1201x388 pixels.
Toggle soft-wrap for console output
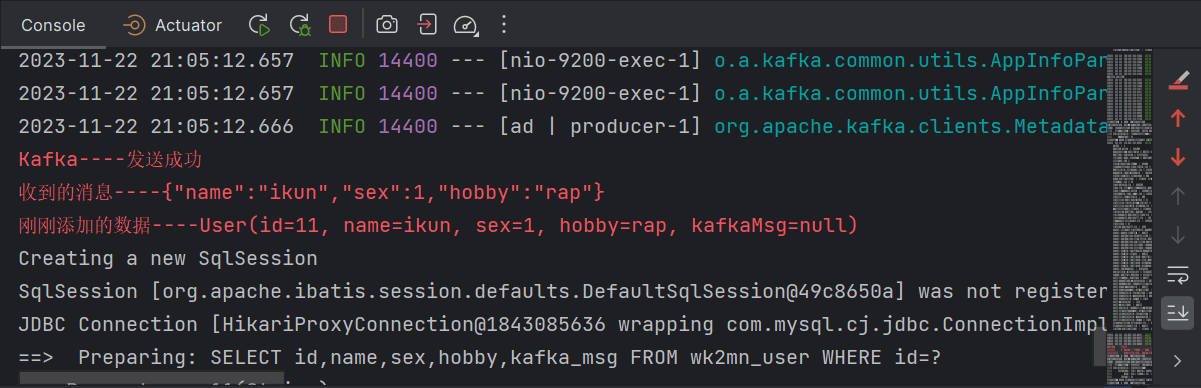click(x=1178, y=274)
